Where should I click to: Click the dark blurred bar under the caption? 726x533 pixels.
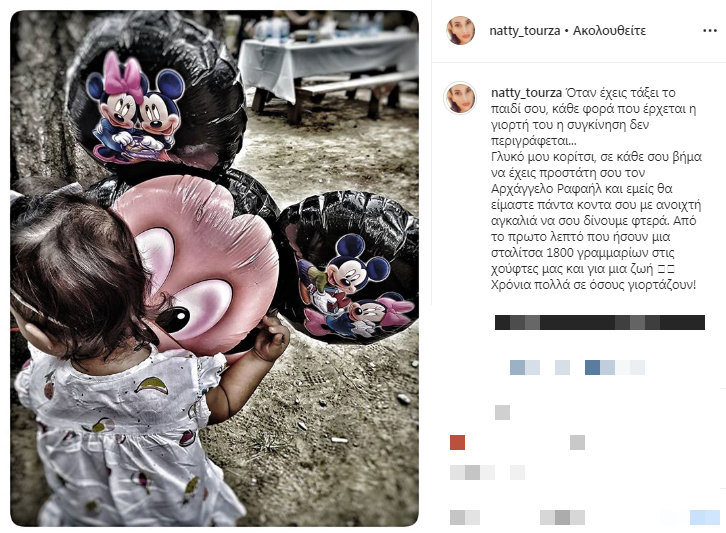pos(600,322)
